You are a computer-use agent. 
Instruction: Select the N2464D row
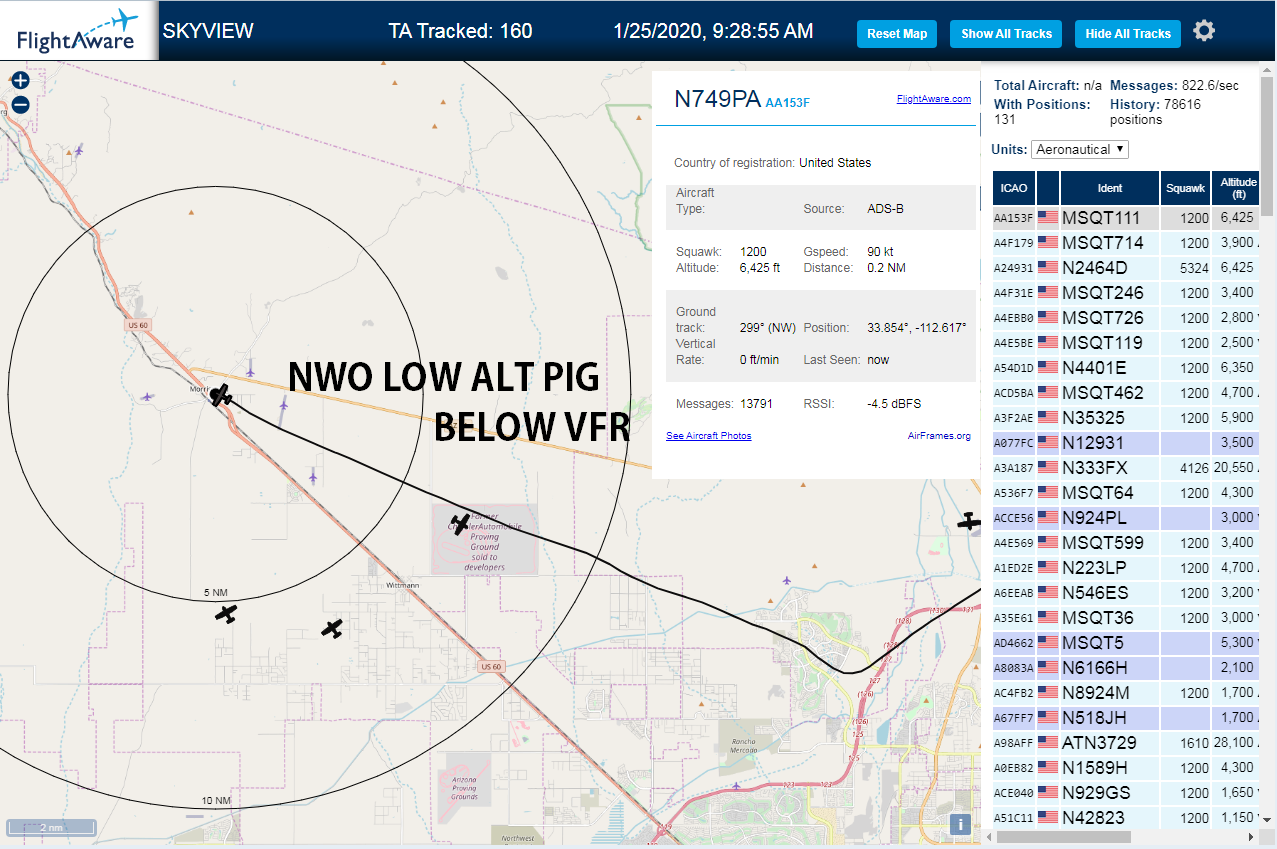pos(1128,268)
